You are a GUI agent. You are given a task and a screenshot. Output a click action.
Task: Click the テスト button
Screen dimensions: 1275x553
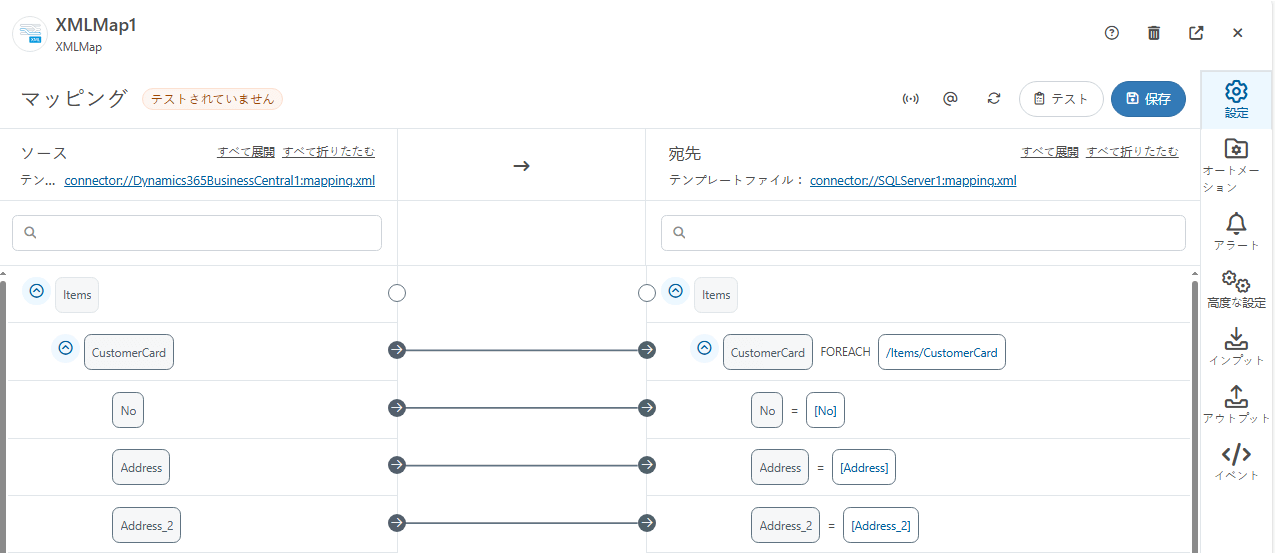click(1061, 99)
